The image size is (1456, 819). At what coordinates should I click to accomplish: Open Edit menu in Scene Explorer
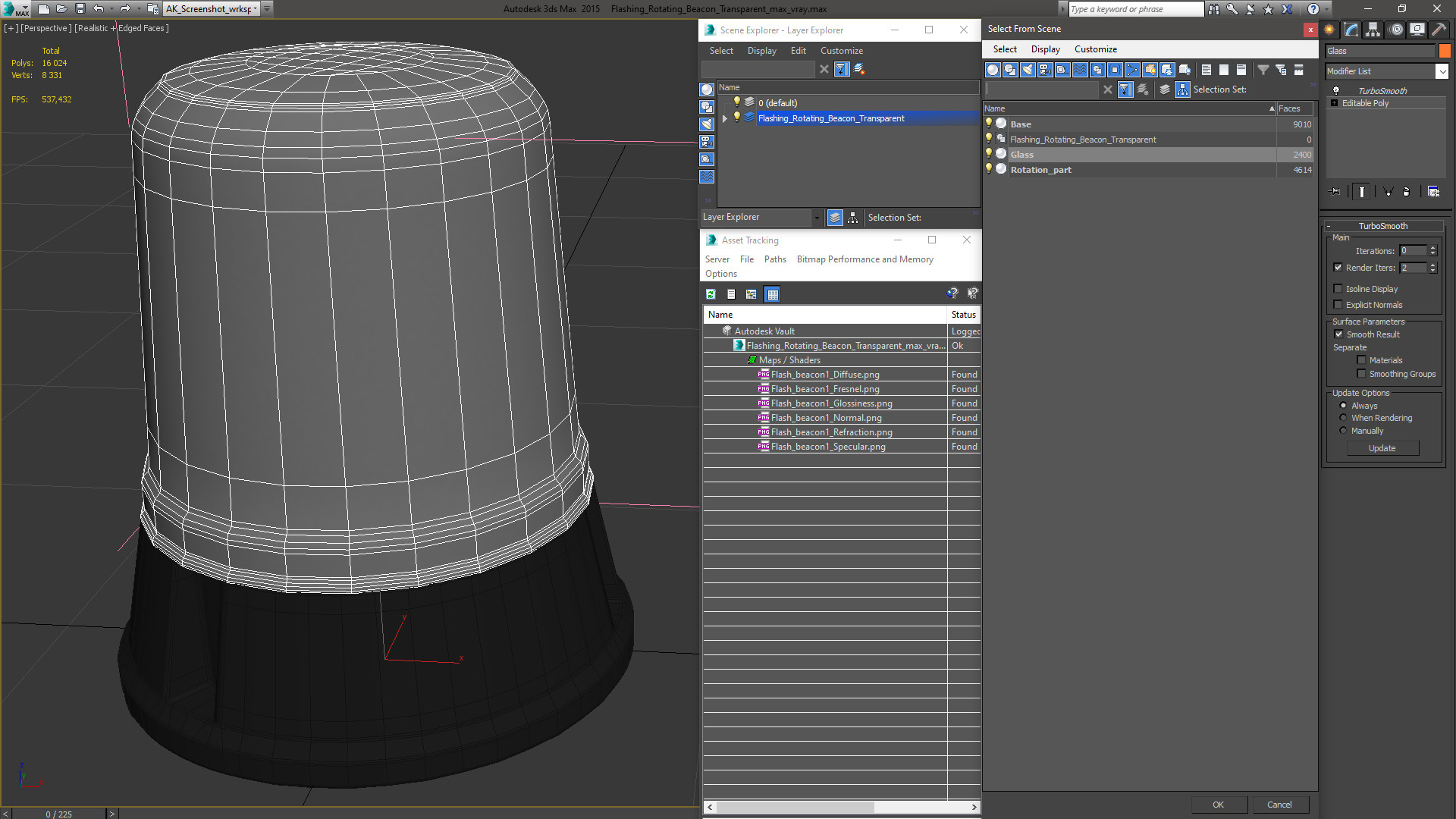click(x=798, y=51)
